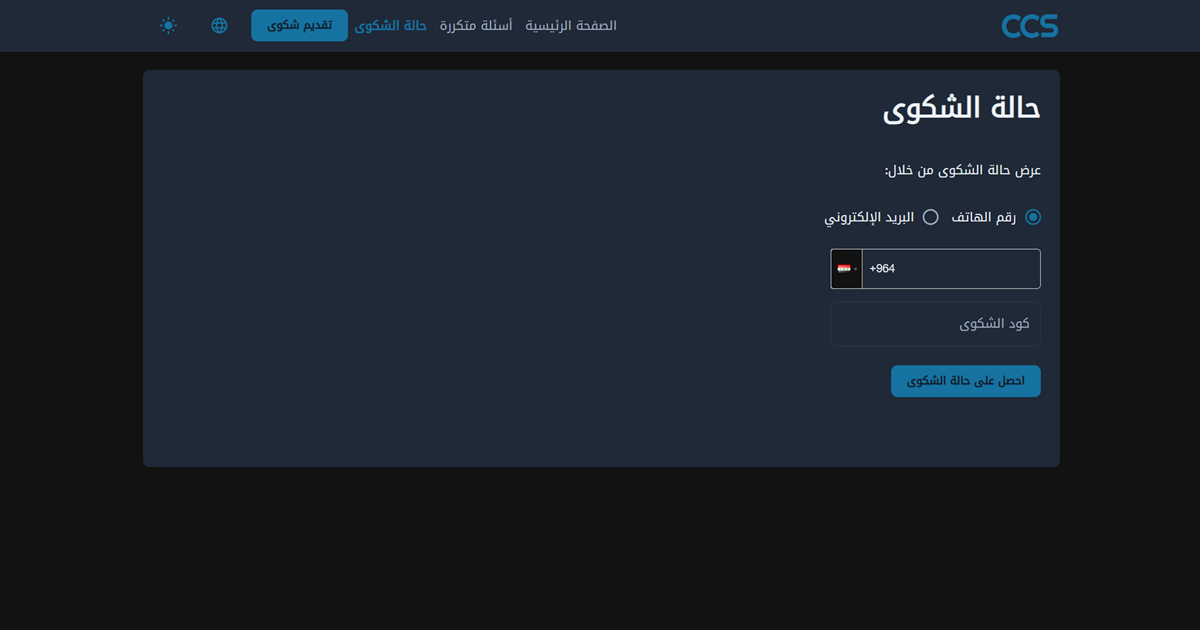This screenshot has width=1200, height=630.
Task: Click the حالة الشكوى page heading
Action: coord(961,109)
